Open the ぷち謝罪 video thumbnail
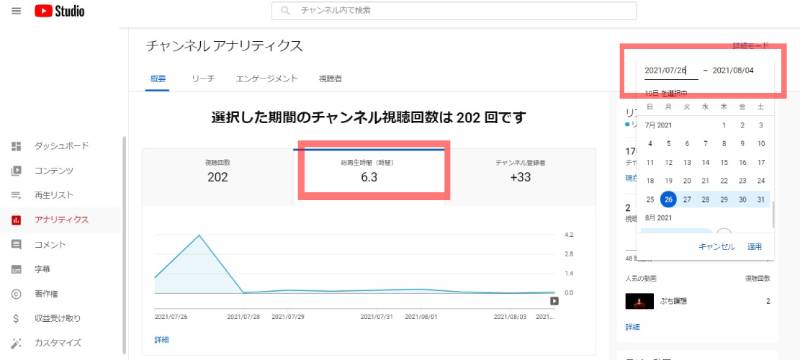 (x=639, y=301)
